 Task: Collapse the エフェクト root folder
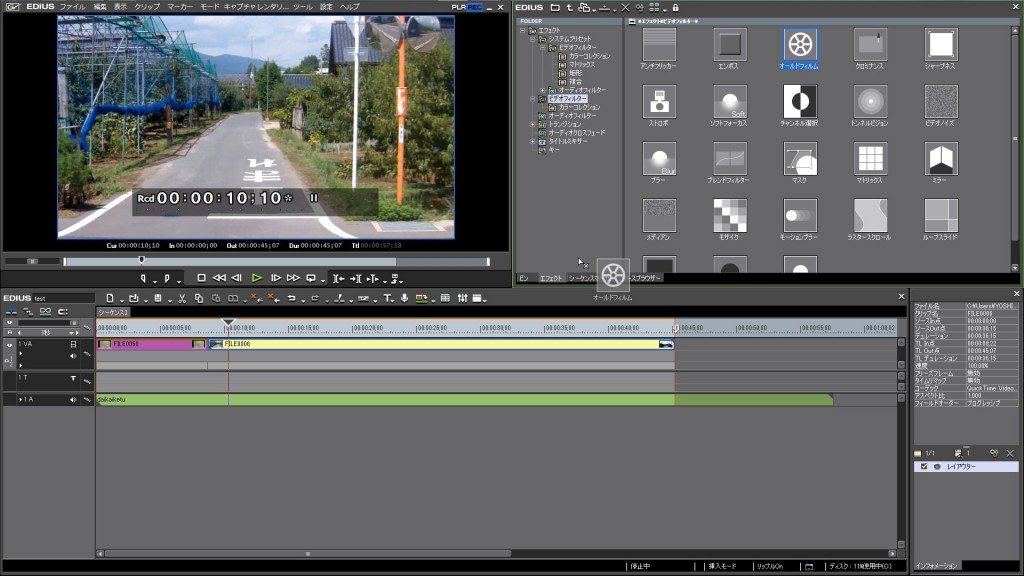522,31
